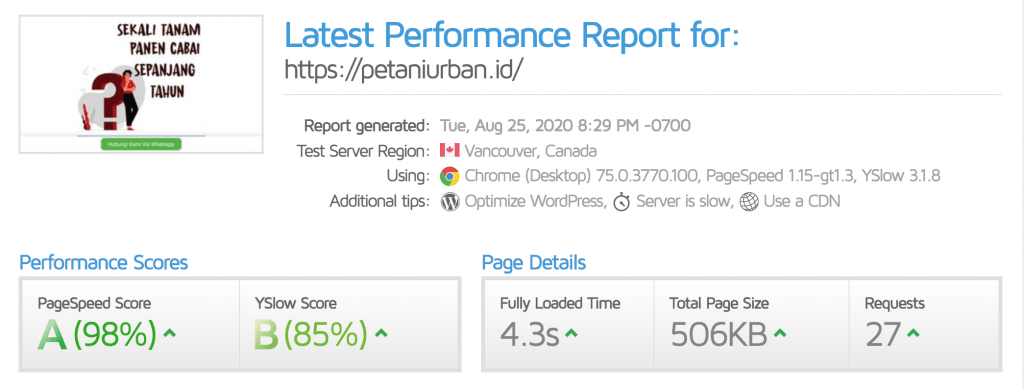
Task: Select the YSlow Score B (85%) box
Action: pyautogui.click(x=350, y=324)
